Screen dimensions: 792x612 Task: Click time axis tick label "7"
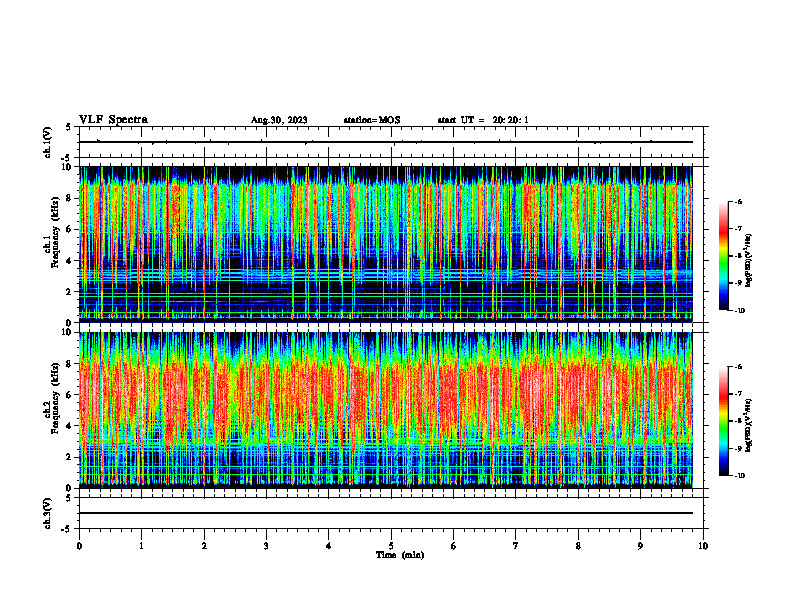tap(516, 546)
